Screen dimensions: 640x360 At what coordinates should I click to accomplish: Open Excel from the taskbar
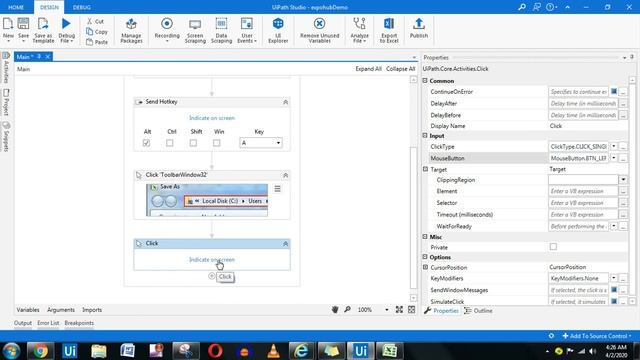pos(389,351)
